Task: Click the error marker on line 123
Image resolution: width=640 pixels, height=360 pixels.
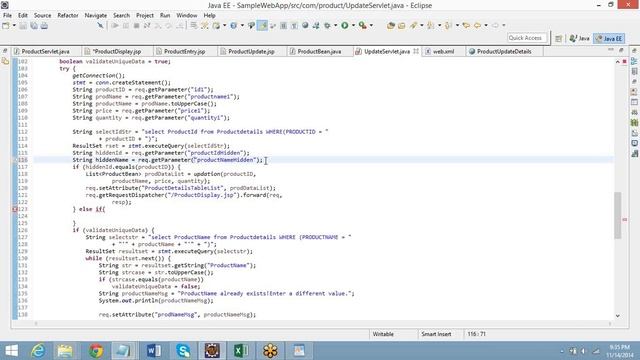Action: coord(15,209)
